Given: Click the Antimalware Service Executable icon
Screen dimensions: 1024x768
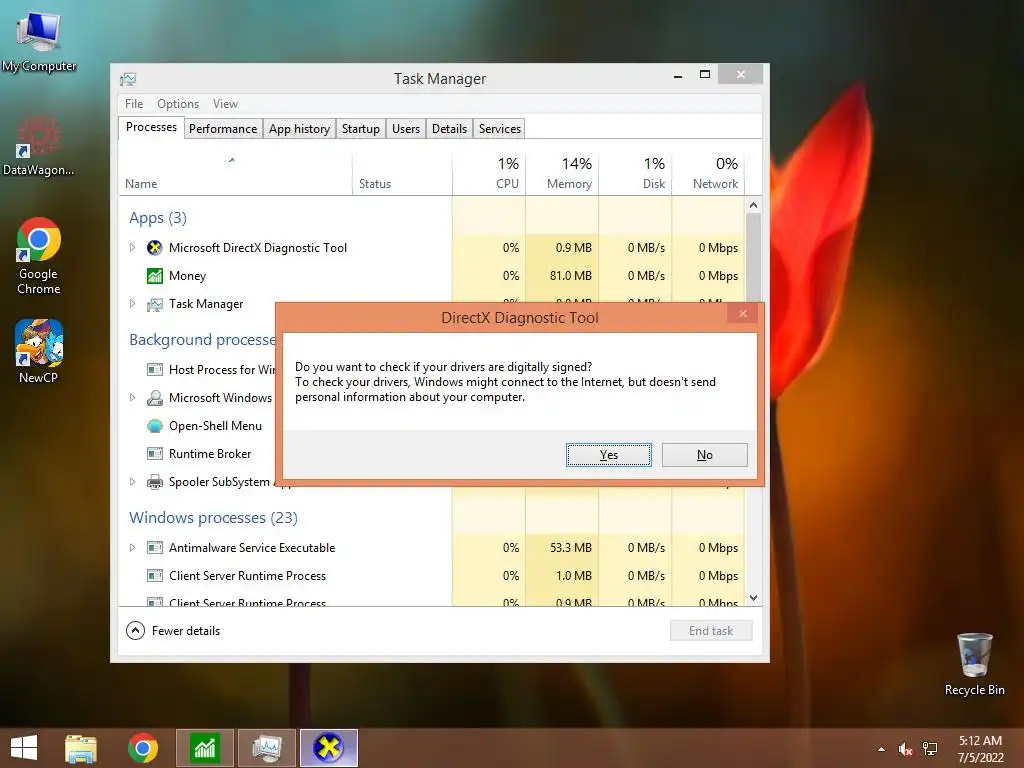Looking at the screenshot, I should tap(155, 547).
